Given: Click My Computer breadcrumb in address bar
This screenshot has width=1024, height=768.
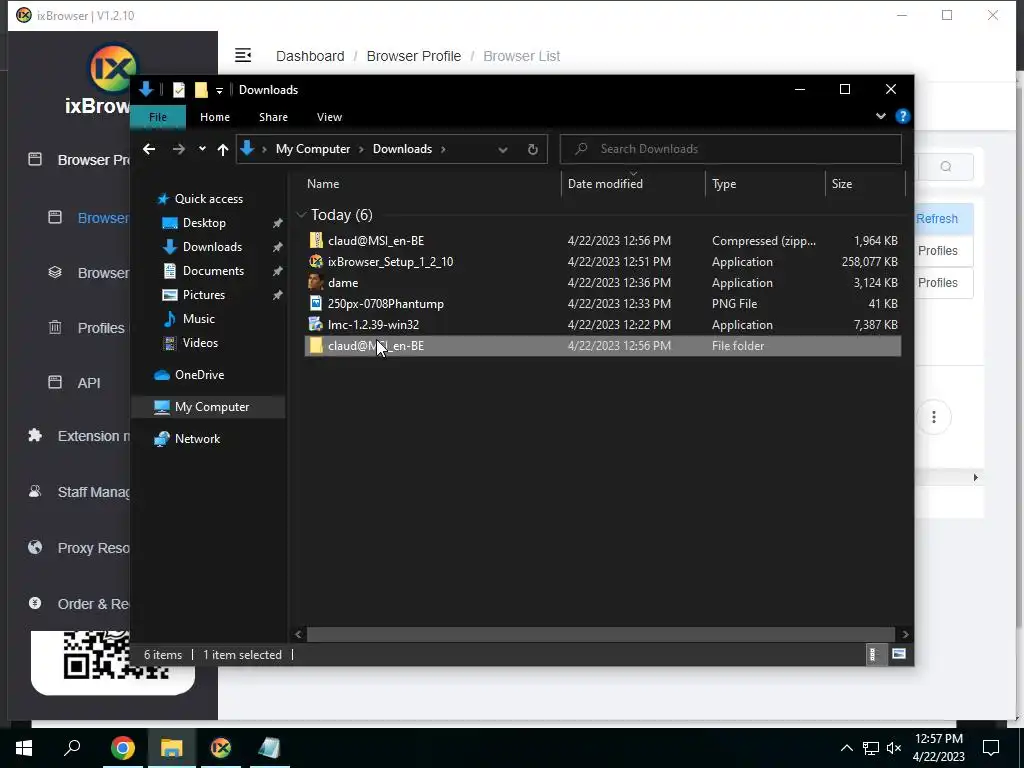Looking at the screenshot, I should (x=313, y=149).
